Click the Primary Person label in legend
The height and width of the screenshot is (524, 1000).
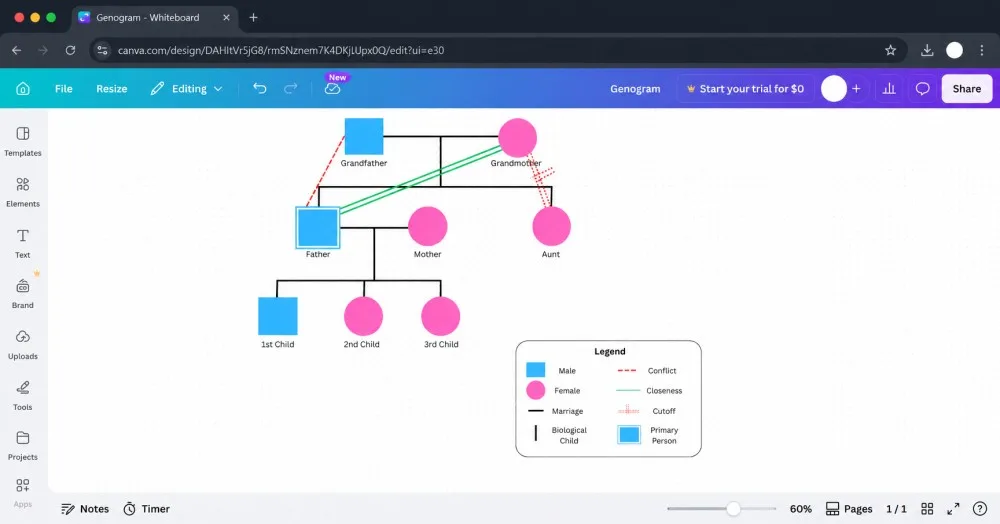click(x=664, y=435)
